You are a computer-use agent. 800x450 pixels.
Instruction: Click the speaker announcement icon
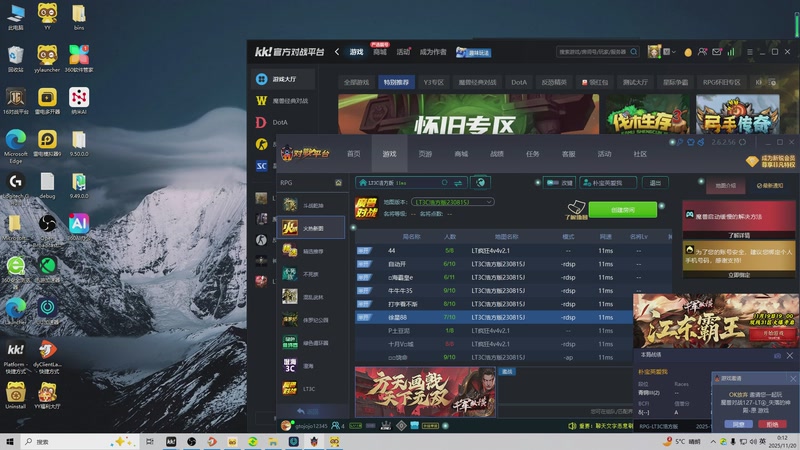coord(572,426)
